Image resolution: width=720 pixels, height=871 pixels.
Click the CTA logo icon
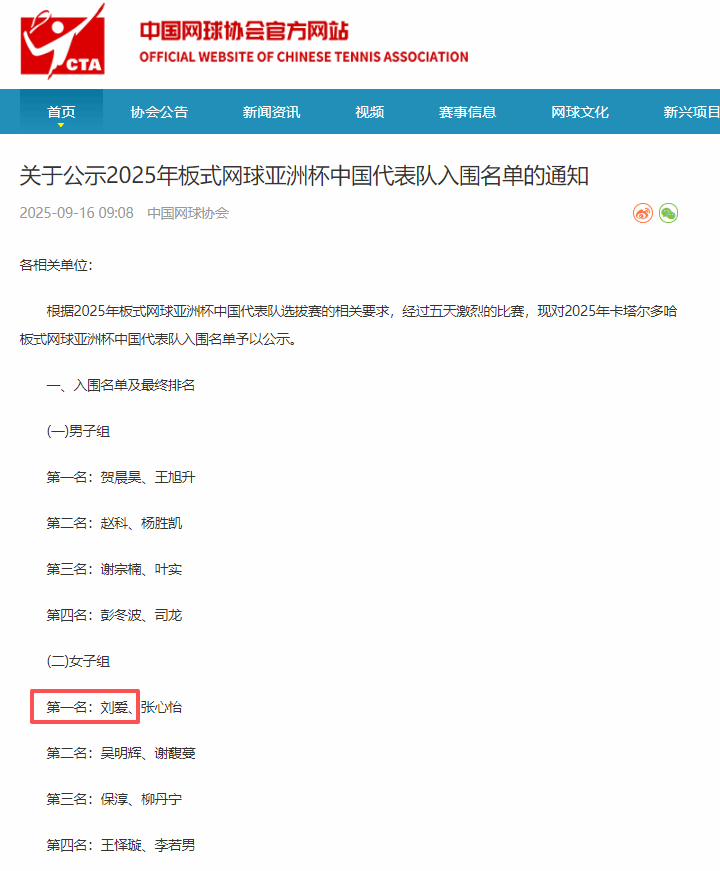point(62,40)
